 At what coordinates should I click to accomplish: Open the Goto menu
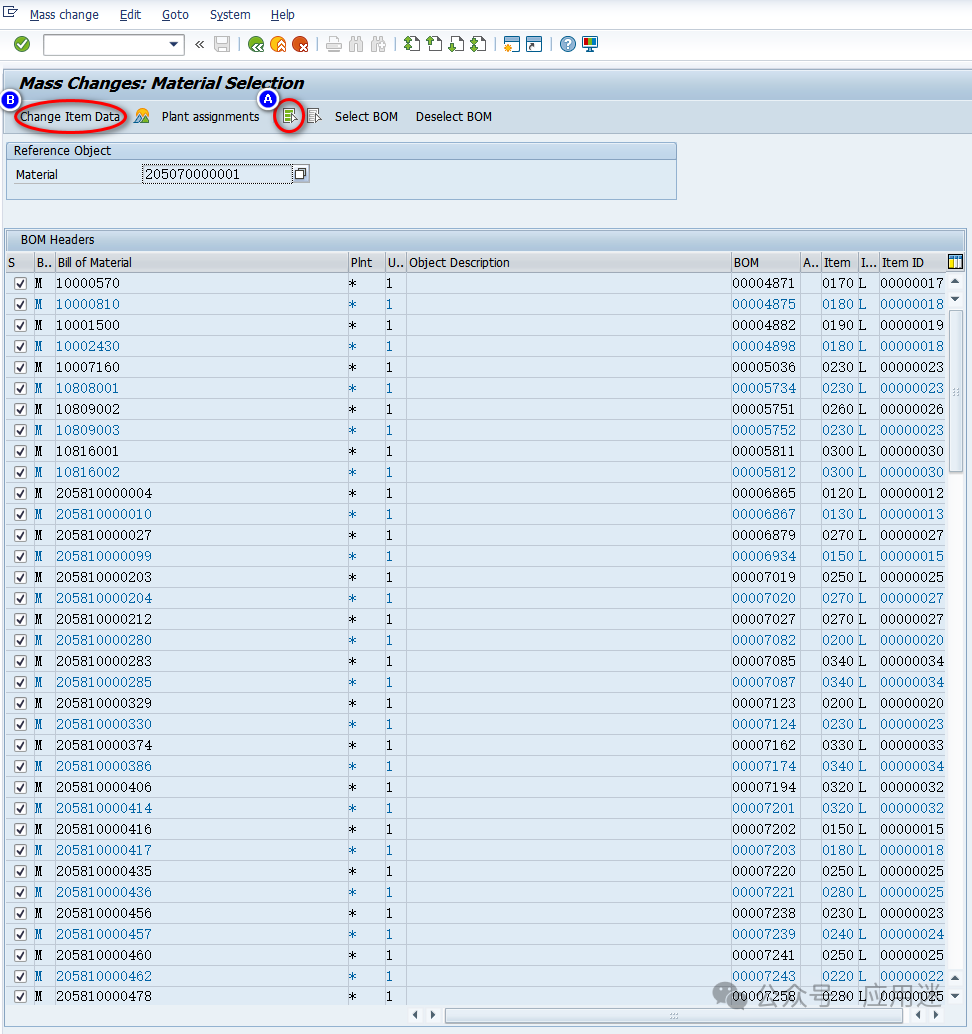(175, 15)
